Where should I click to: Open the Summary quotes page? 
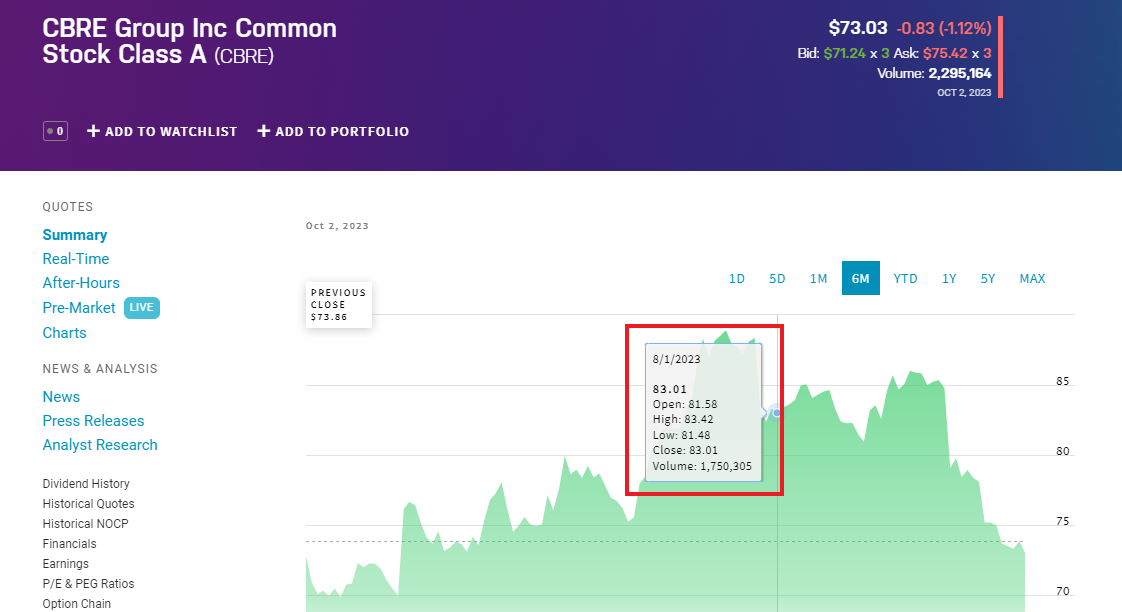[x=74, y=235]
